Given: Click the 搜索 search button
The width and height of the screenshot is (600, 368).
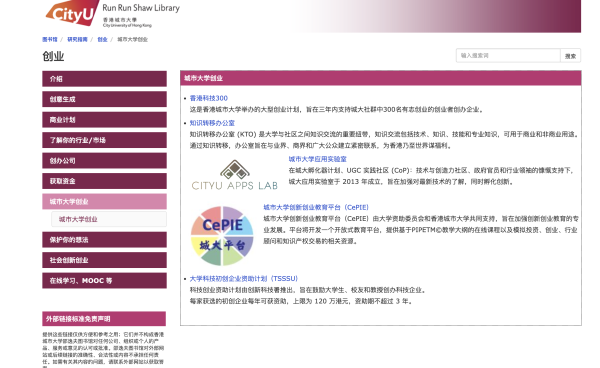Looking at the screenshot, I should click(570, 55).
